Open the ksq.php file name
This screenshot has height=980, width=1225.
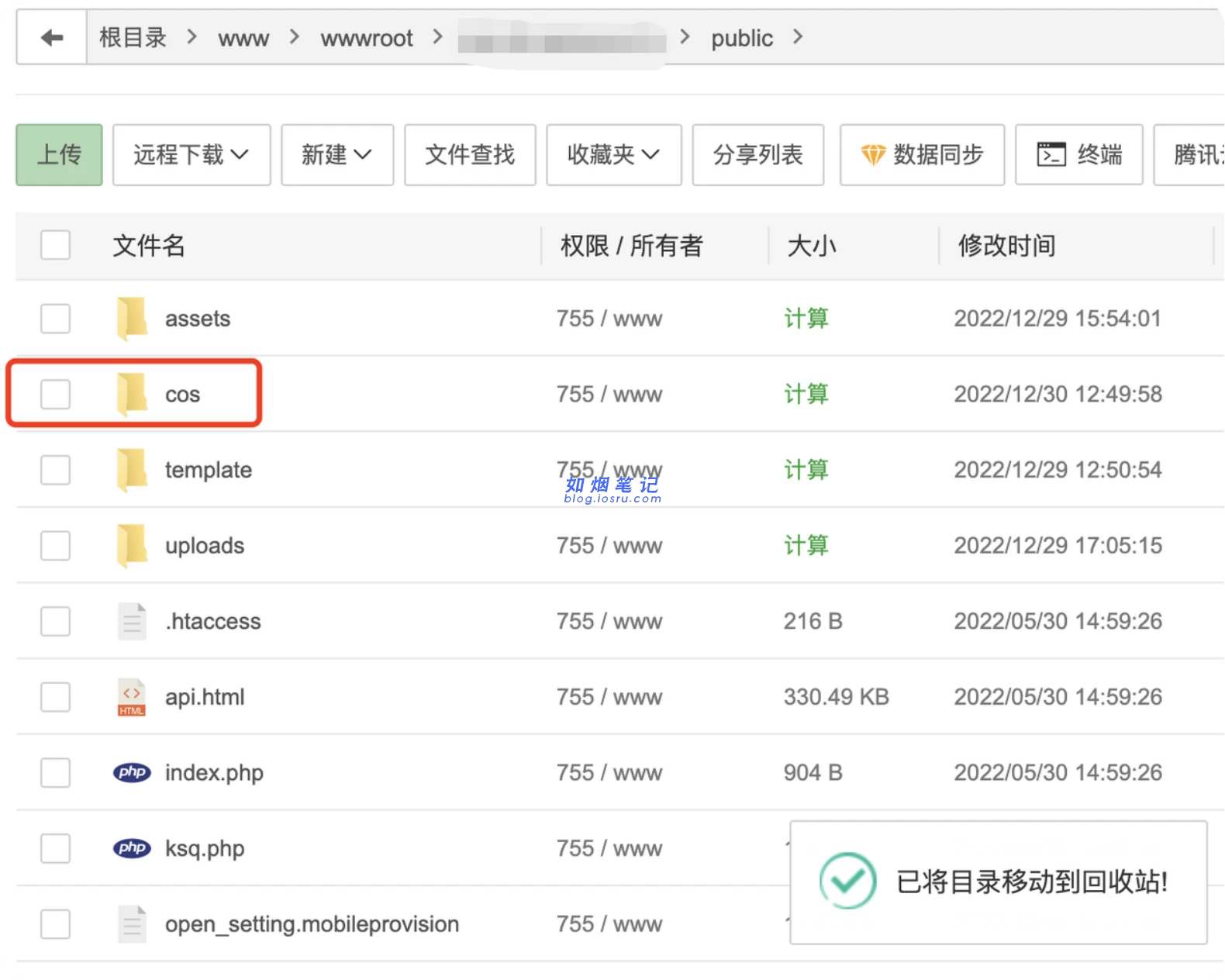click(x=205, y=849)
